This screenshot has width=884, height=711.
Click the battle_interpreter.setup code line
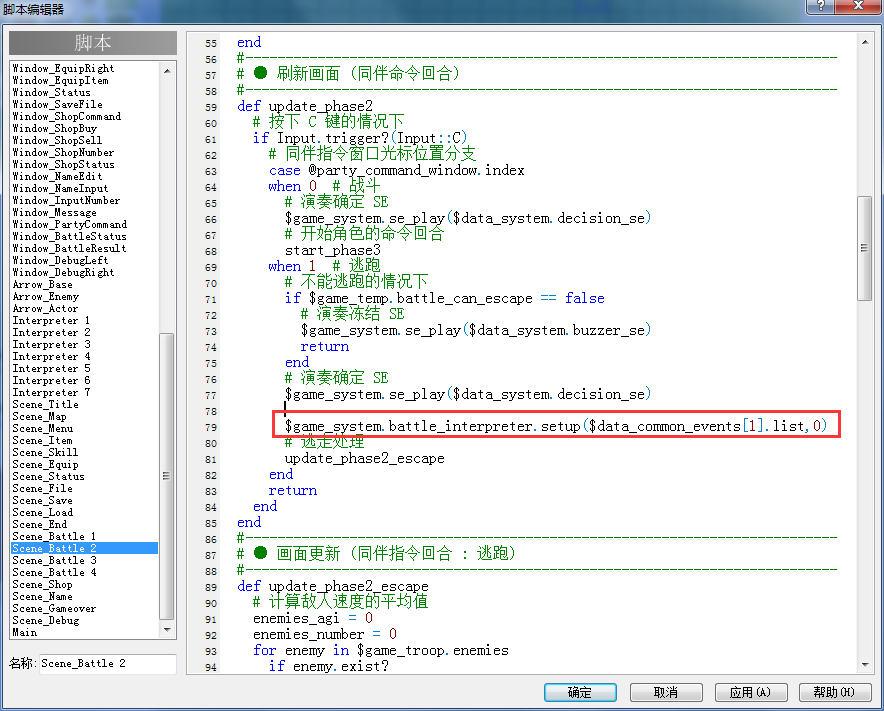coord(556,426)
